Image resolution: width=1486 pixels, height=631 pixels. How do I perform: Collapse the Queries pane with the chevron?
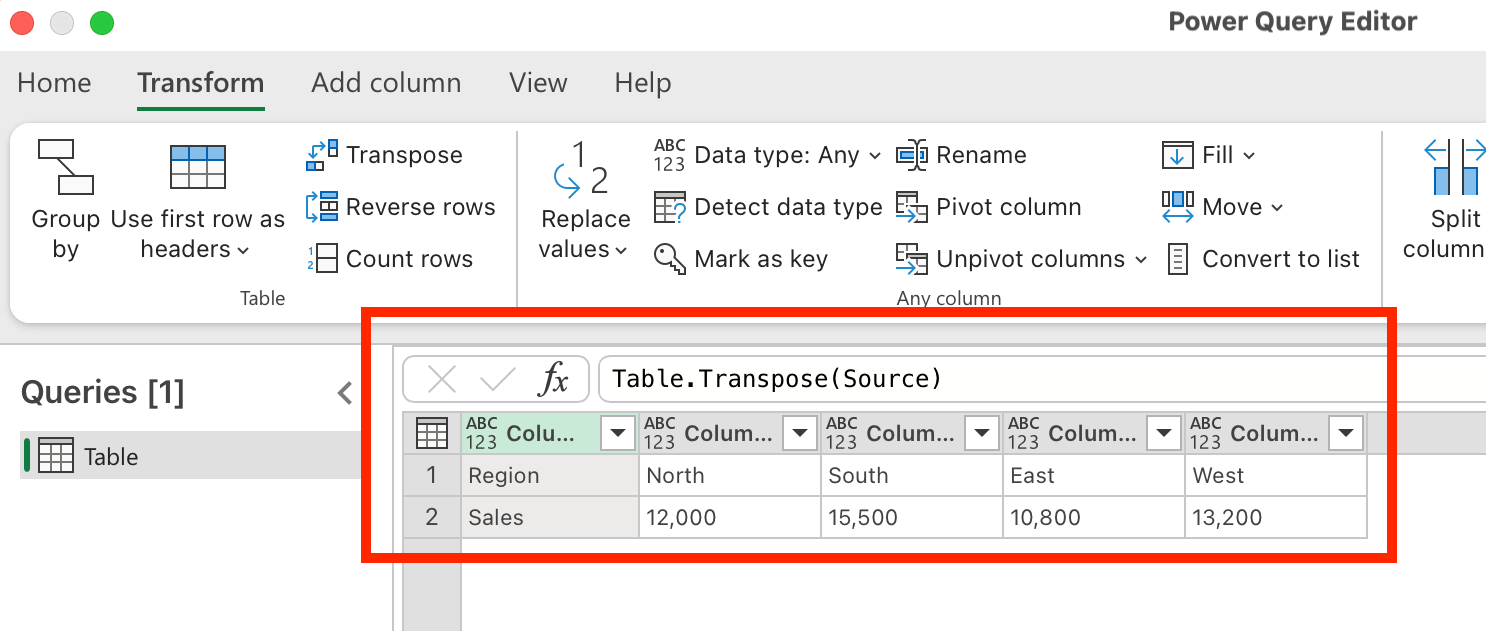[x=345, y=393]
